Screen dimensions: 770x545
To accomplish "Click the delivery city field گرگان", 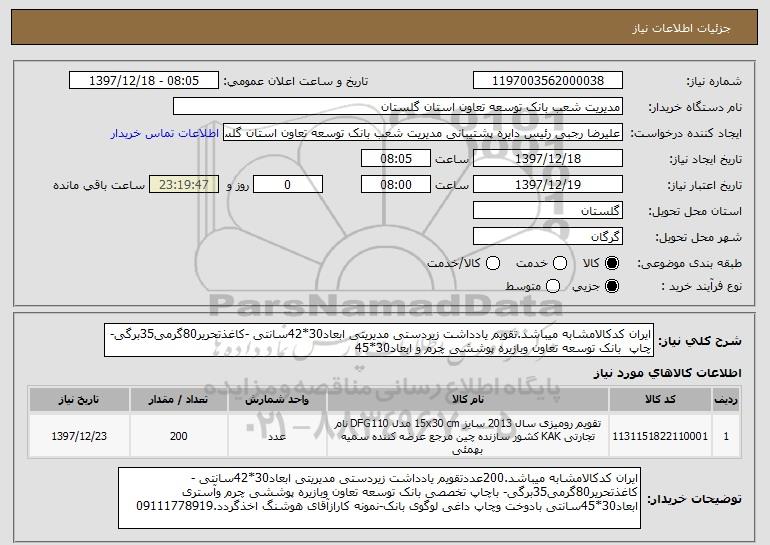I will (548, 237).
